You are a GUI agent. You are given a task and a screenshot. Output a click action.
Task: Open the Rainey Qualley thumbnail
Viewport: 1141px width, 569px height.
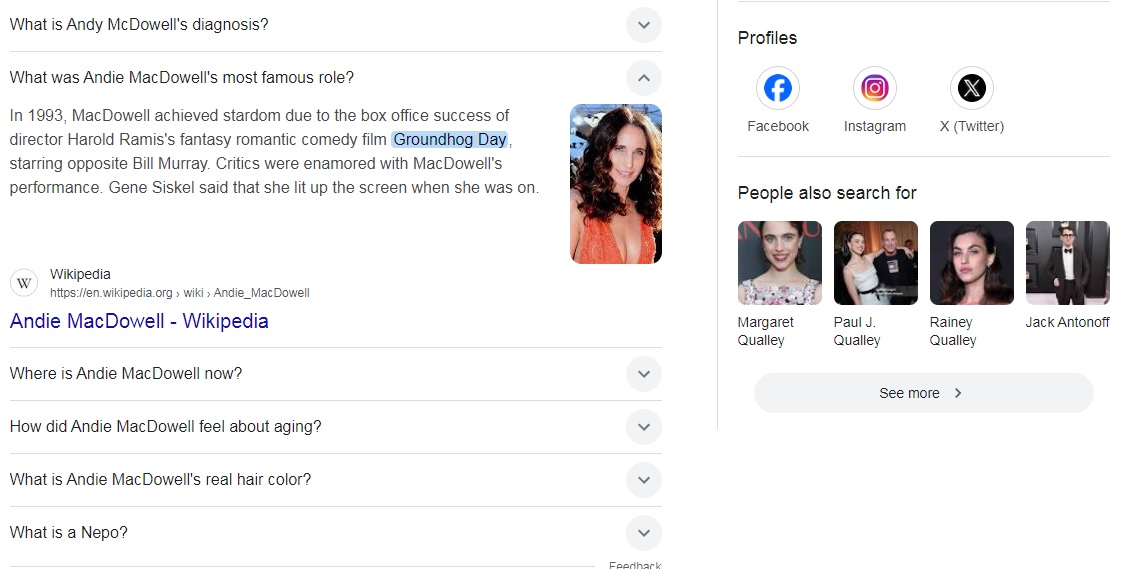[971, 263]
